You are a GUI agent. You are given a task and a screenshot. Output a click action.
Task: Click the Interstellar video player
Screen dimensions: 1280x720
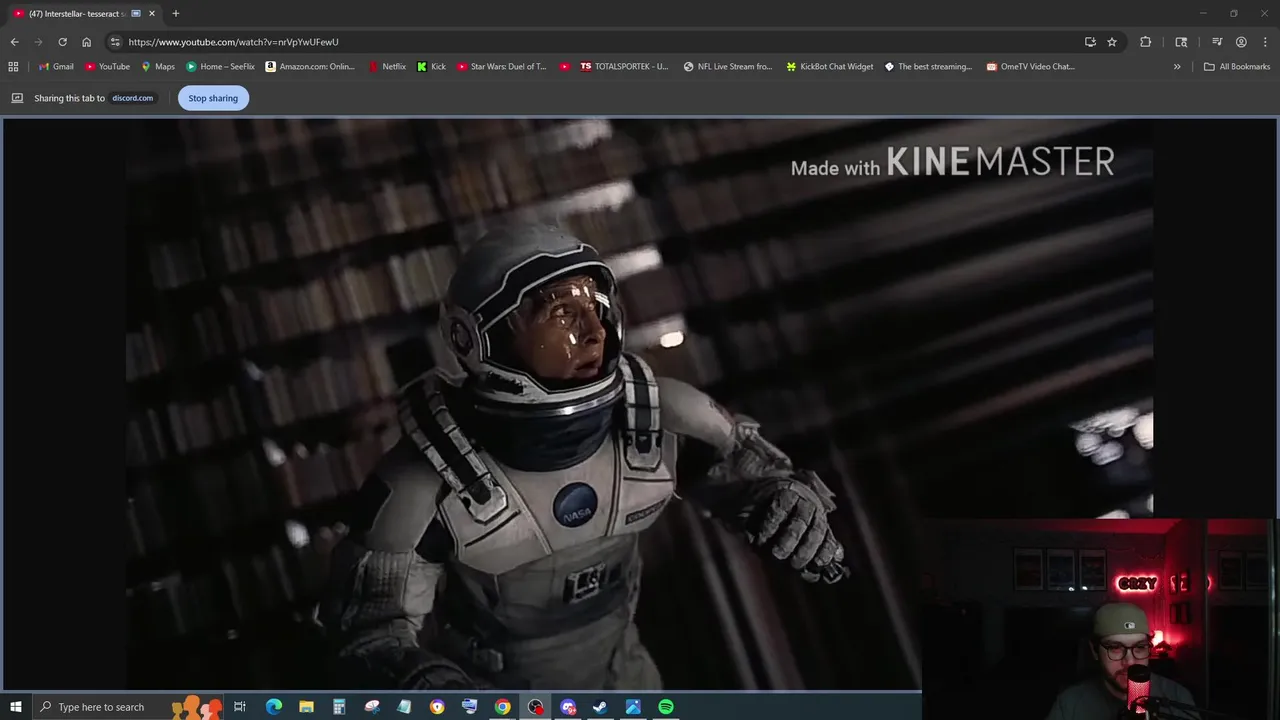[x=639, y=404]
